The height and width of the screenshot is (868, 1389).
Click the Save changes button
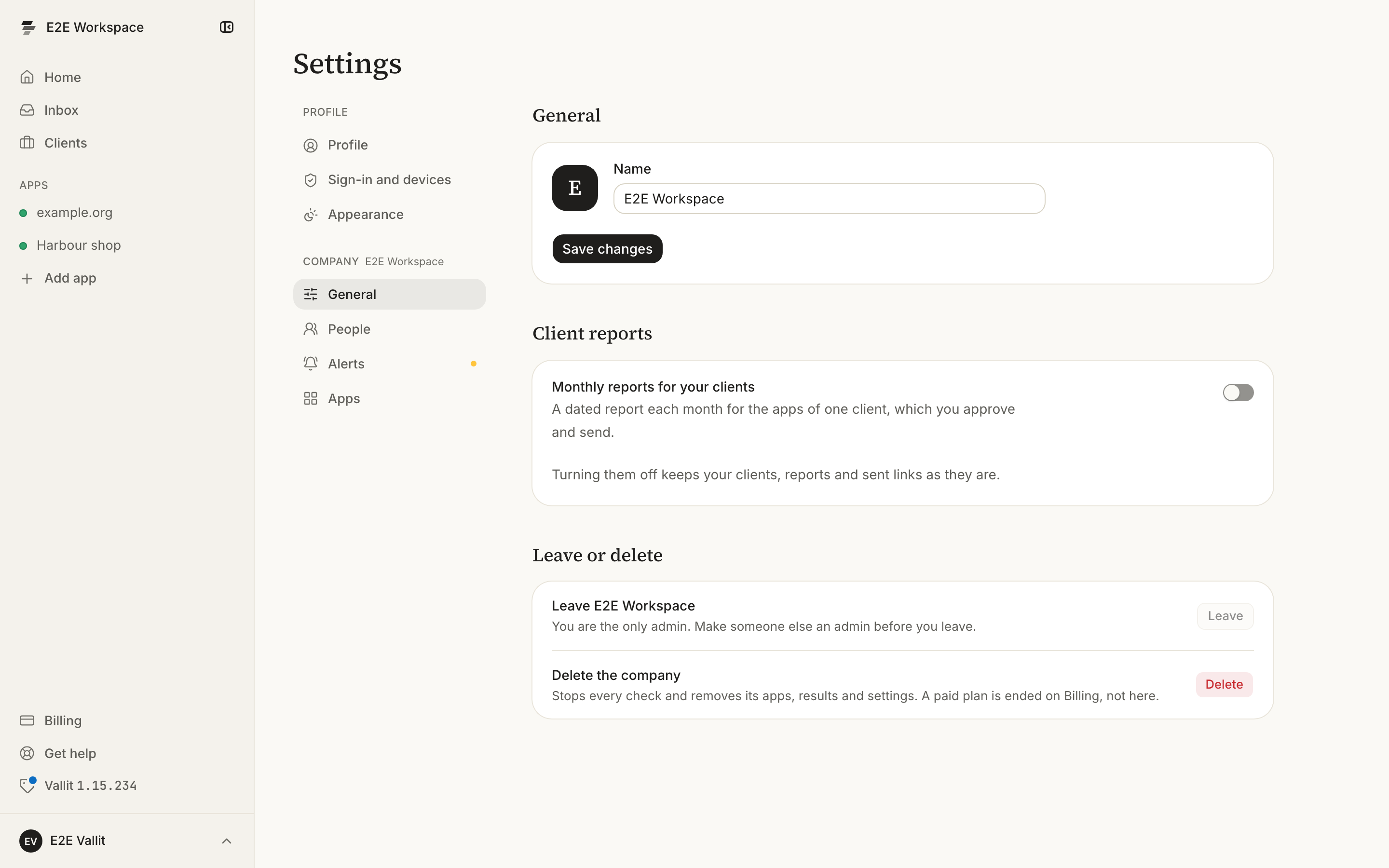(607, 248)
